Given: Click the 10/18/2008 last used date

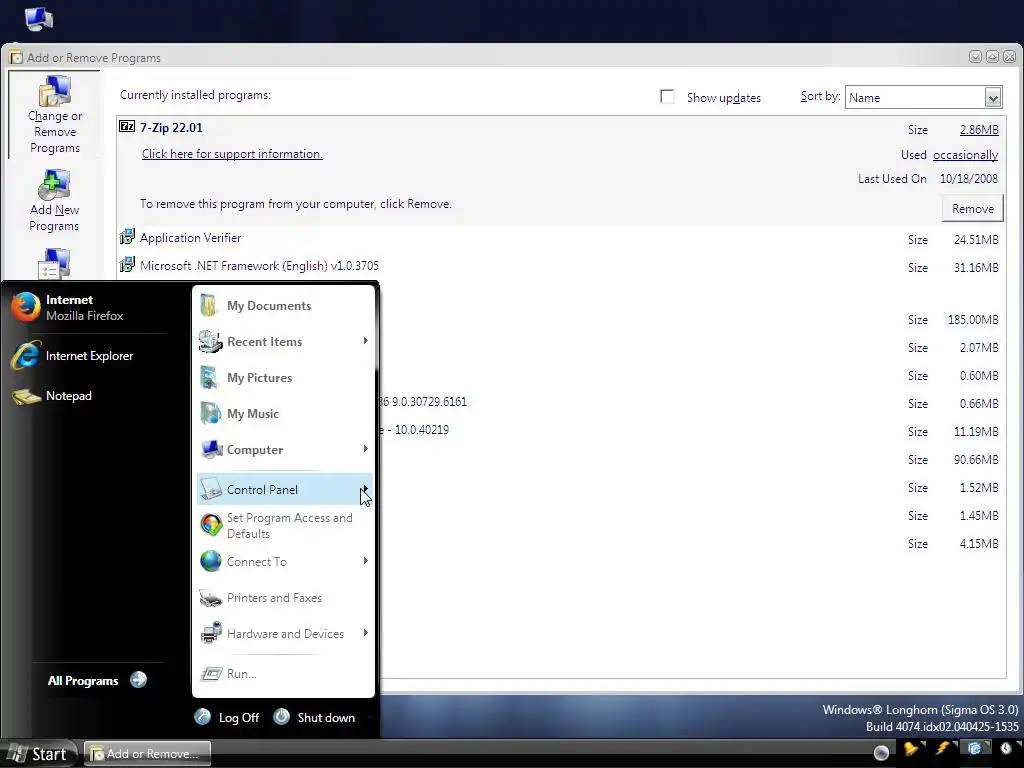Looking at the screenshot, I should click(x=968, y=179).
